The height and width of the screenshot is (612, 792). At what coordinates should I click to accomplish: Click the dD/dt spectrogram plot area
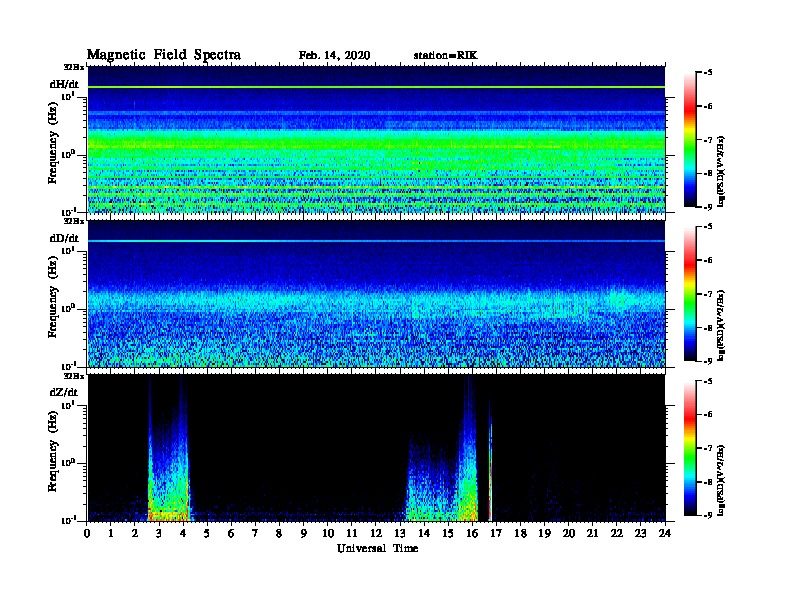tap(376, 294)
